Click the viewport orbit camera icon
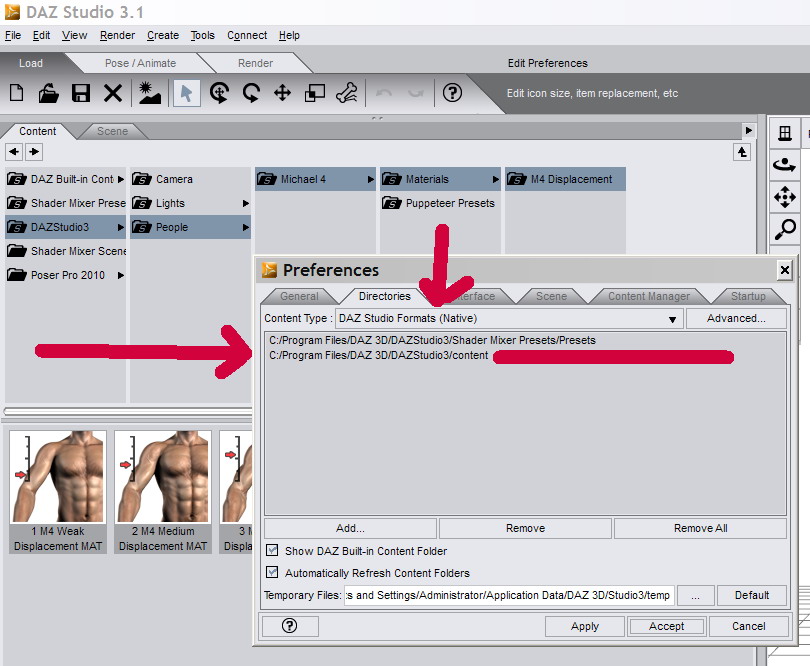This screenshot has width=810, height=666. pos(785,165)
